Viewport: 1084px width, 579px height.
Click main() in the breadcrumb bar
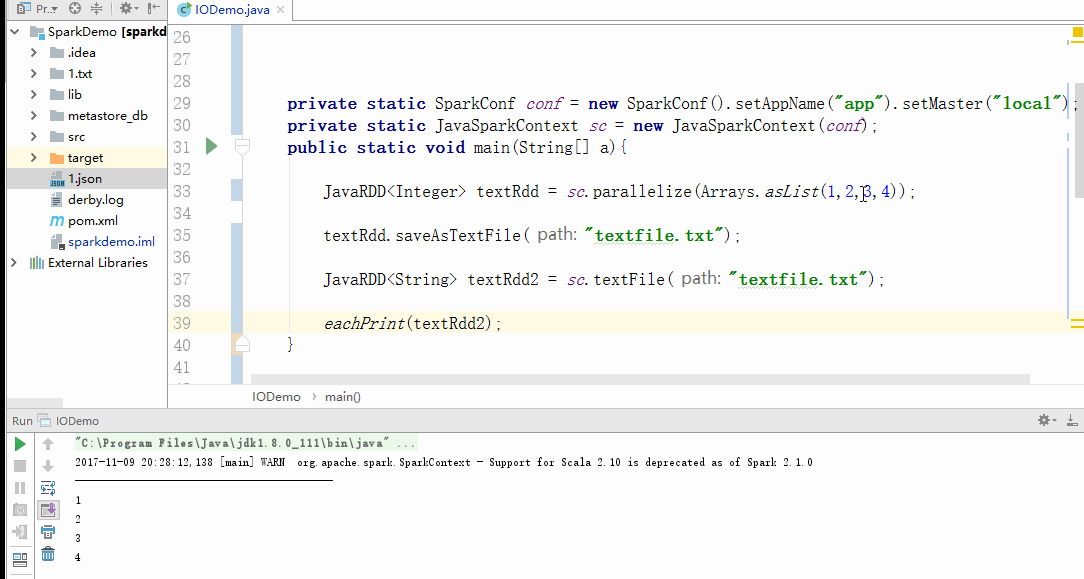343,397
